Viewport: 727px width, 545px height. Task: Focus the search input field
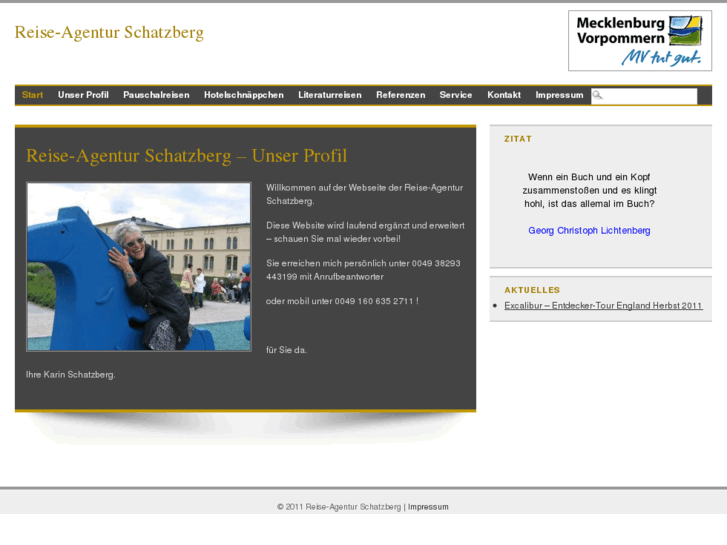point(644,96)
